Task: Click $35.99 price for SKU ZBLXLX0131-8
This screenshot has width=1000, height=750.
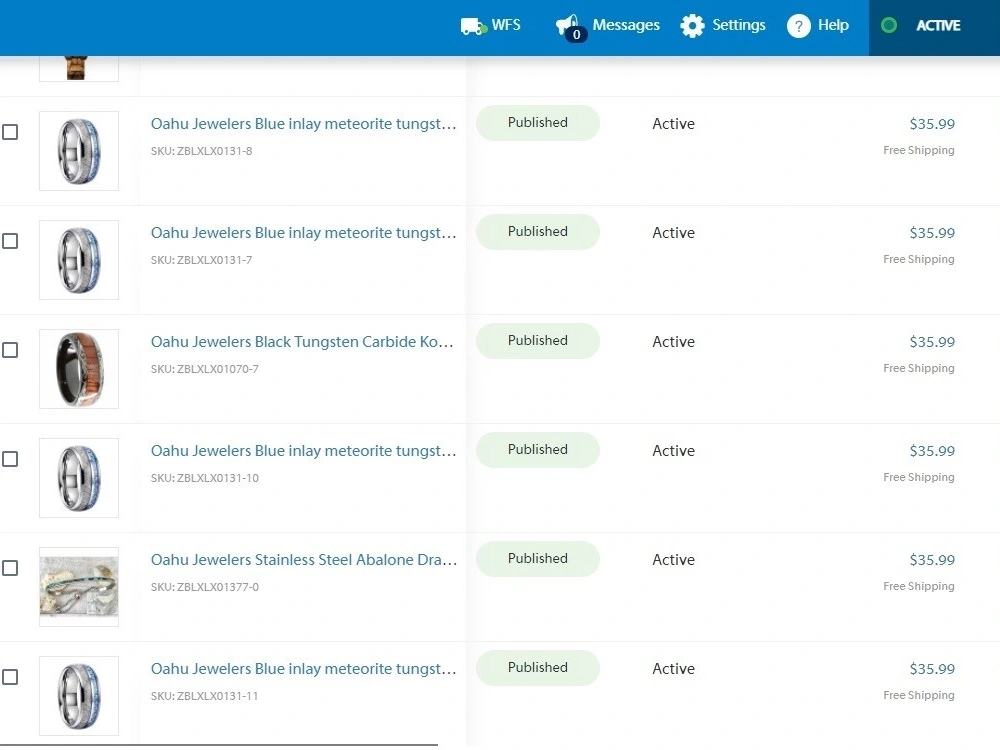Action: tap(932, 124)
